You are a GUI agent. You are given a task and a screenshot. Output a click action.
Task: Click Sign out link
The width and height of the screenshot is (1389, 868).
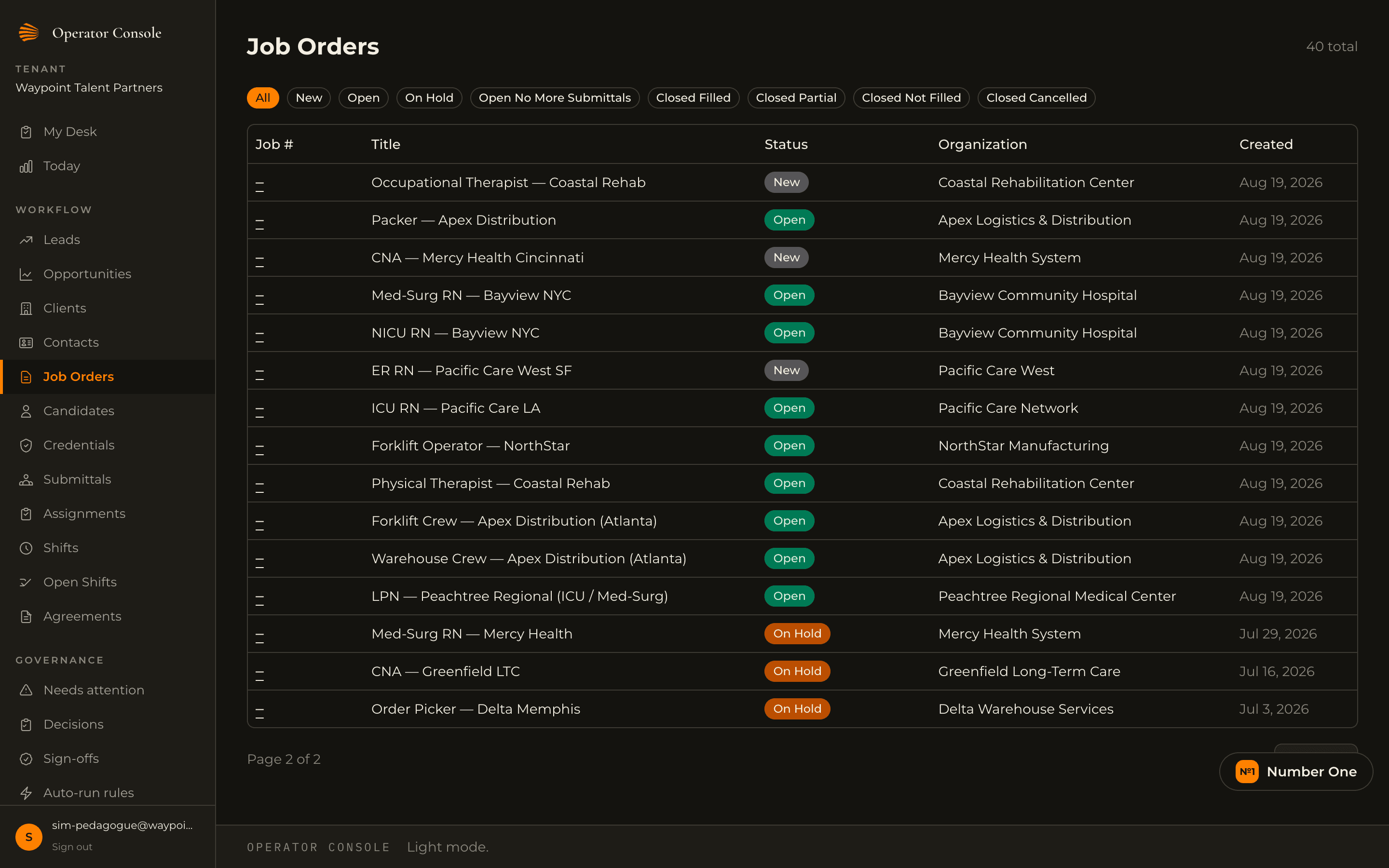click(x=72, y=847)
